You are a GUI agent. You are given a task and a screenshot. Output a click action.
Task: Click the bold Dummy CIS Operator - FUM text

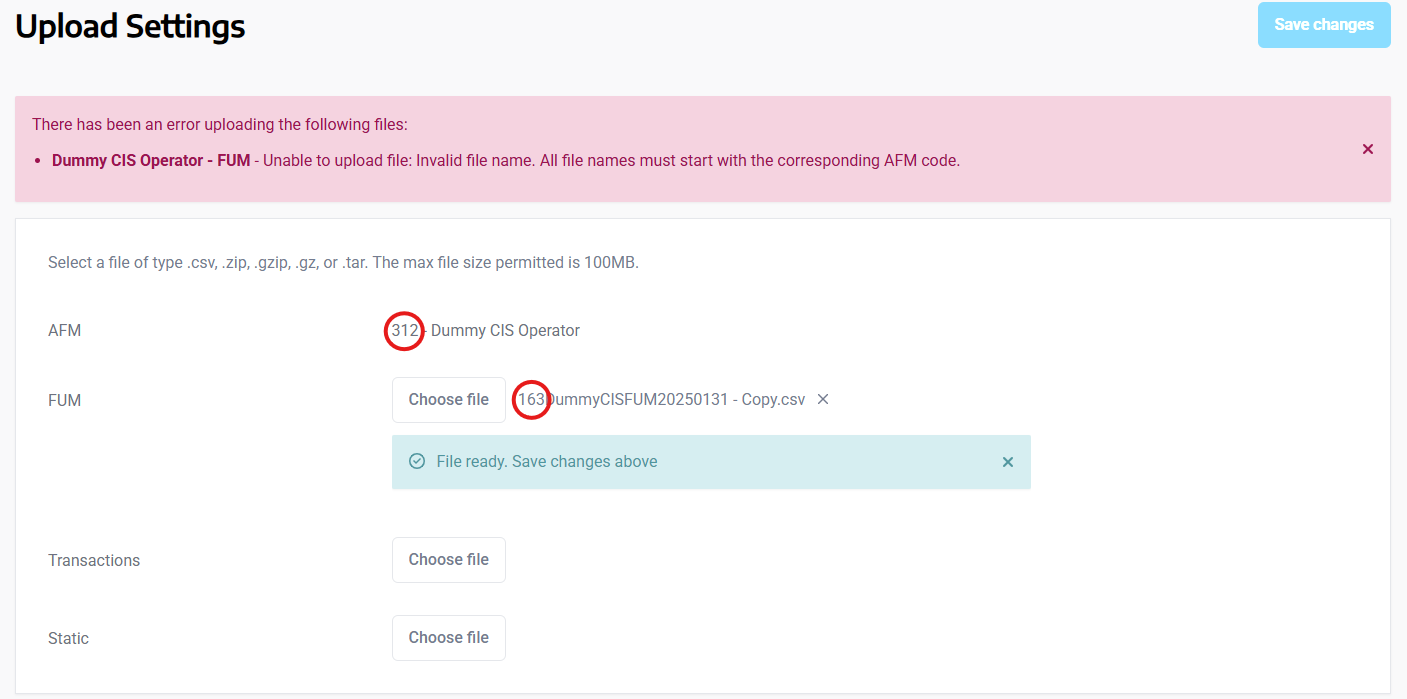[151, 160]
